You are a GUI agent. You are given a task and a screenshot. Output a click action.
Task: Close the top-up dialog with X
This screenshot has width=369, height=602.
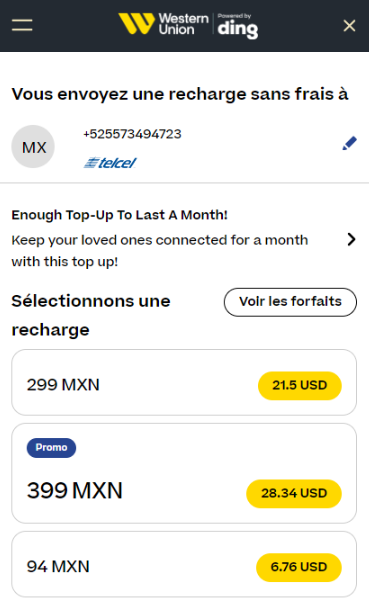[349, 26]
